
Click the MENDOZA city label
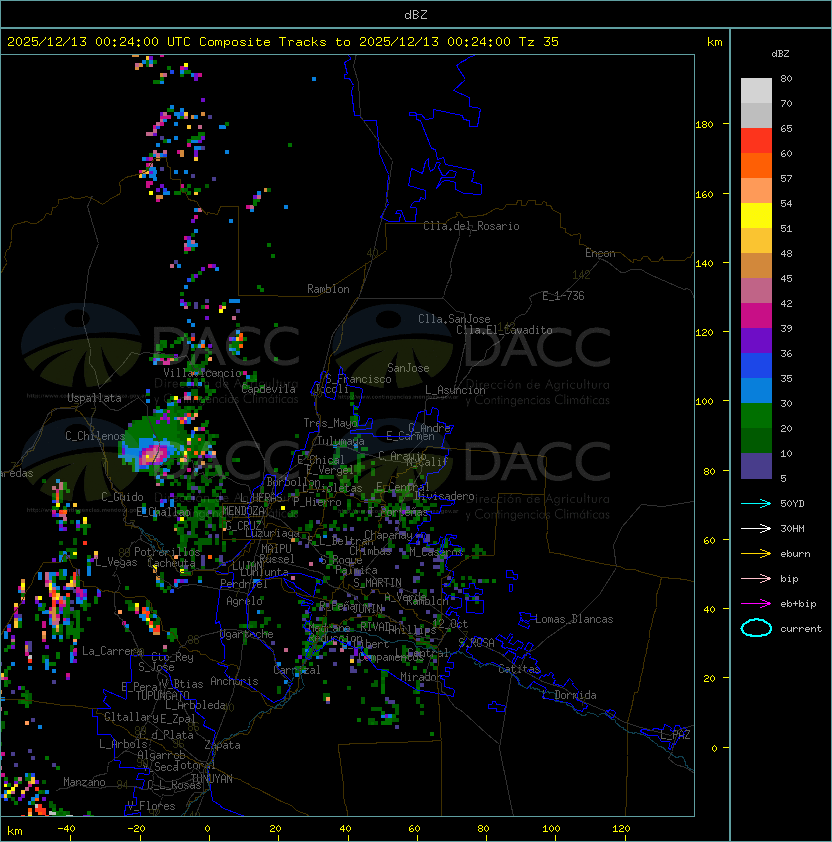click(243, 510)
